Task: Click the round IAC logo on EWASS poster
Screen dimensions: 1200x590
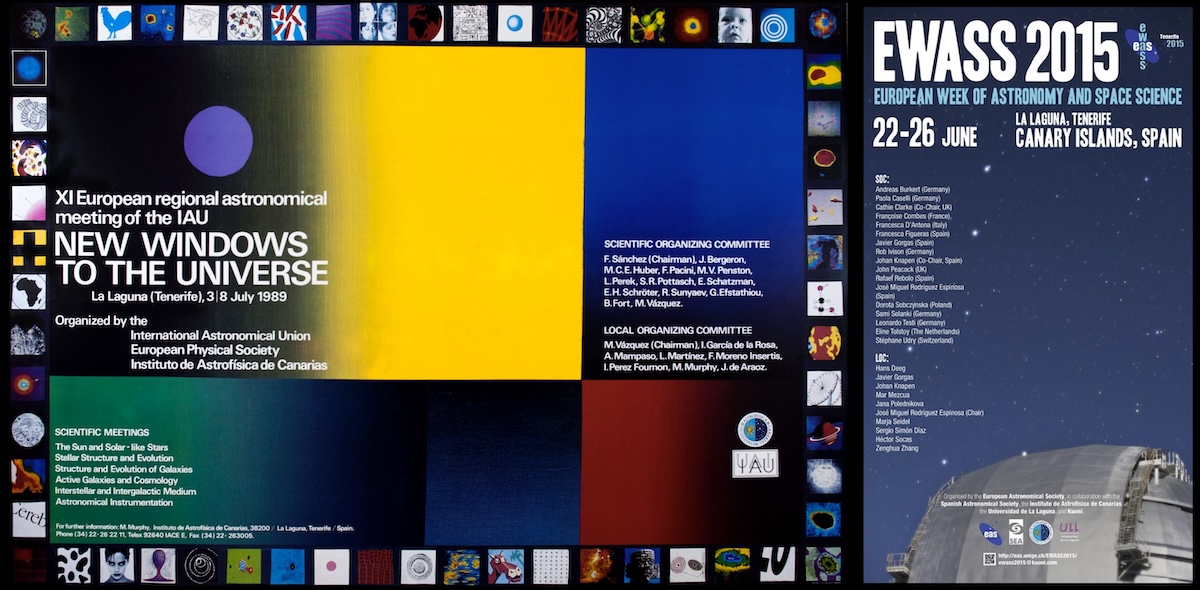Action: click(x=1041, y=533)
